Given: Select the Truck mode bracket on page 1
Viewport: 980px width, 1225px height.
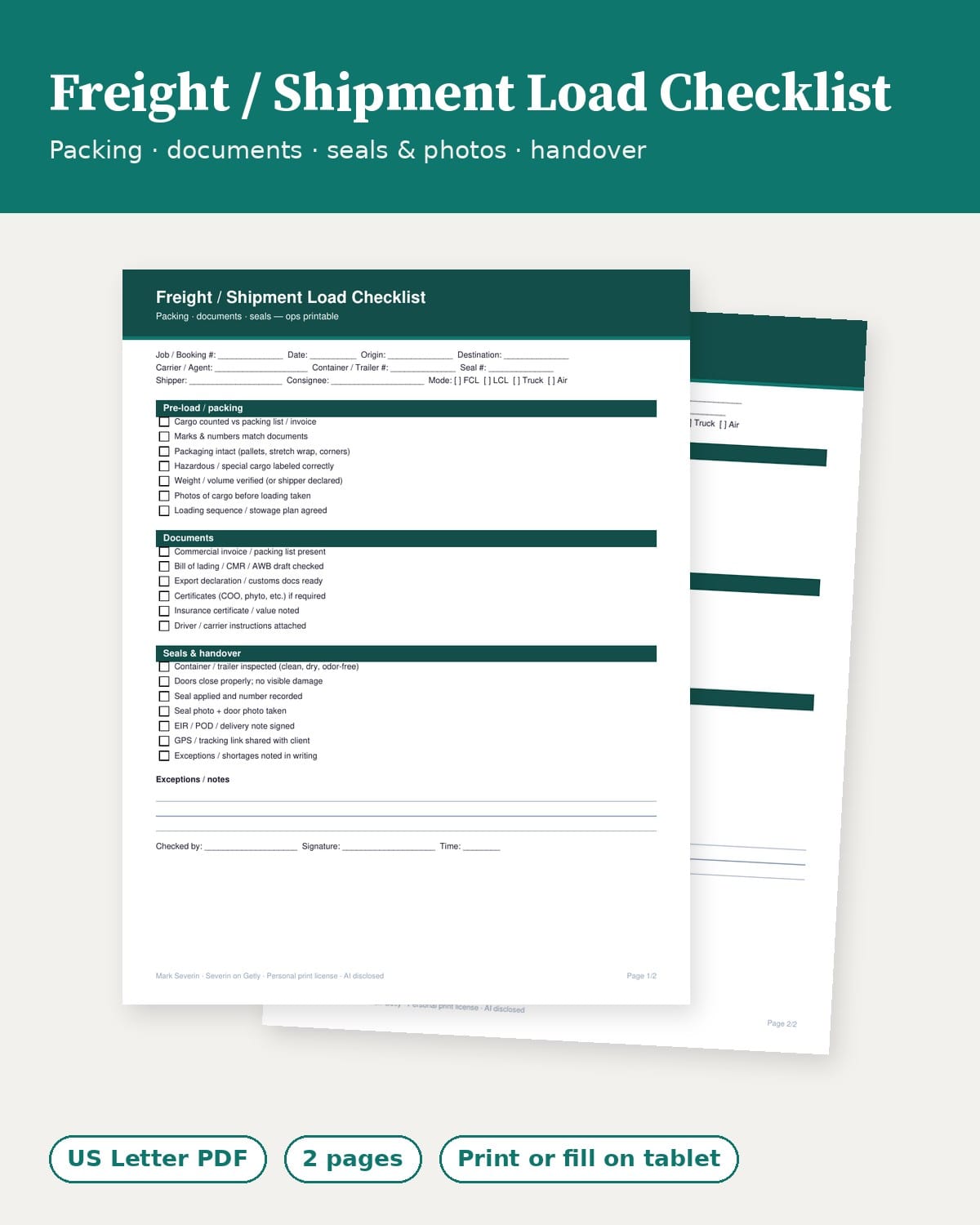Looking at the screenshot, I should 516,381.
